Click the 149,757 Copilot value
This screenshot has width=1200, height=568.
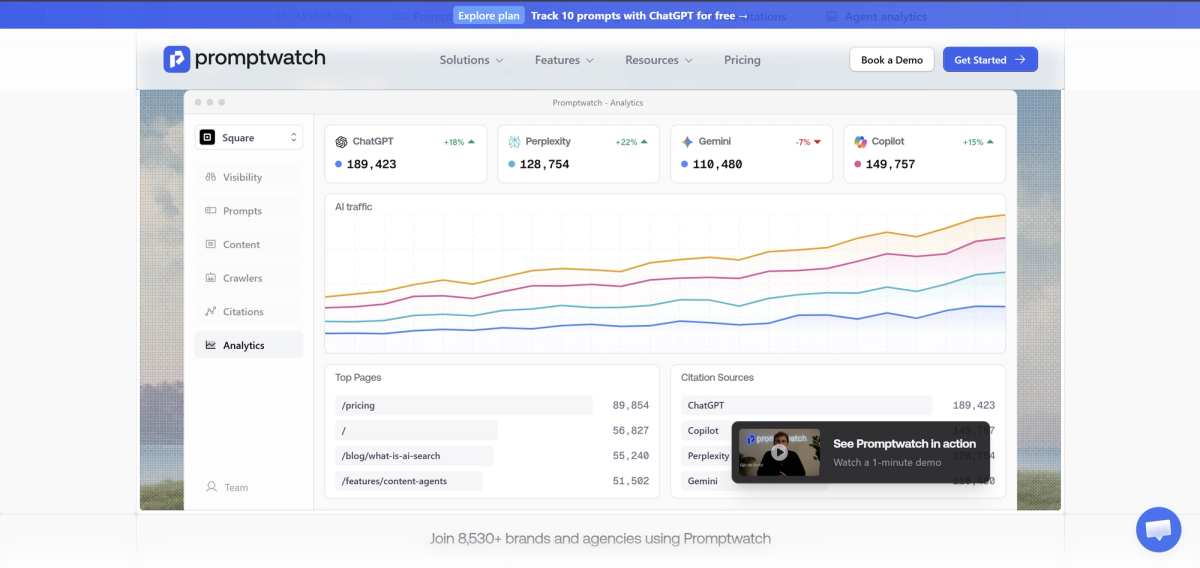(x=890, y=164)
